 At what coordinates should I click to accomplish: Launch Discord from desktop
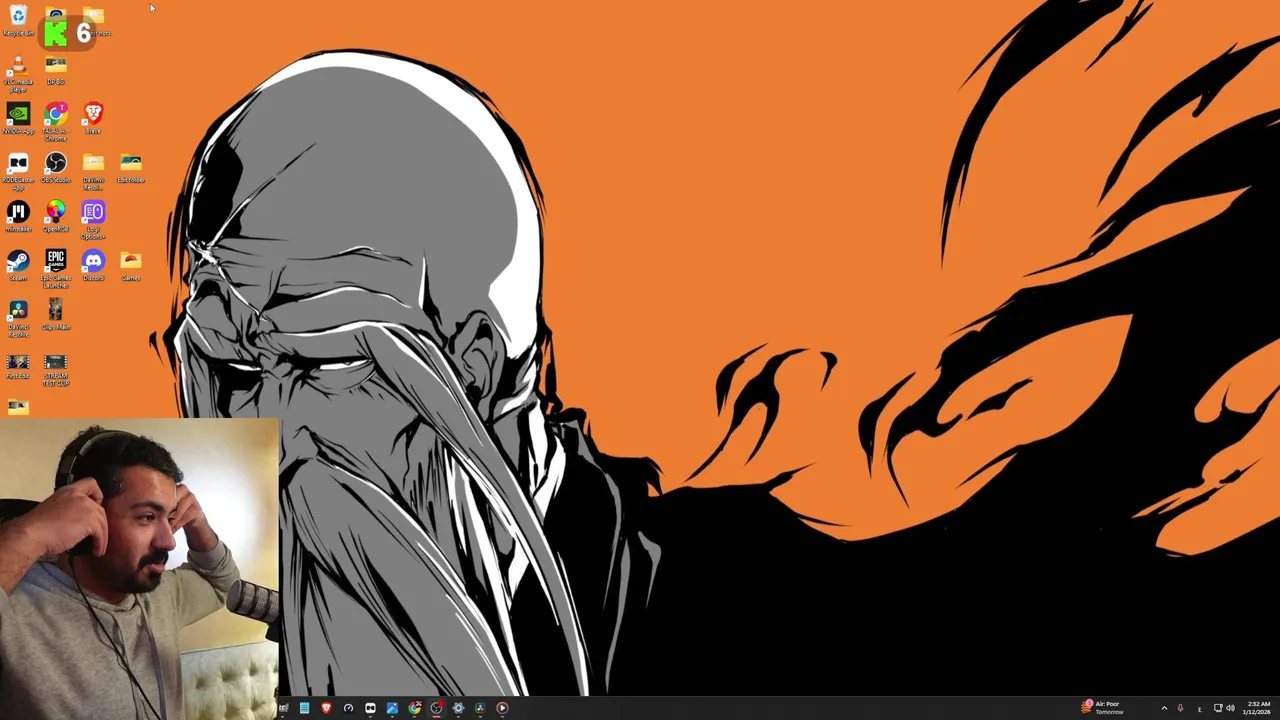click(x=93, y=265)
